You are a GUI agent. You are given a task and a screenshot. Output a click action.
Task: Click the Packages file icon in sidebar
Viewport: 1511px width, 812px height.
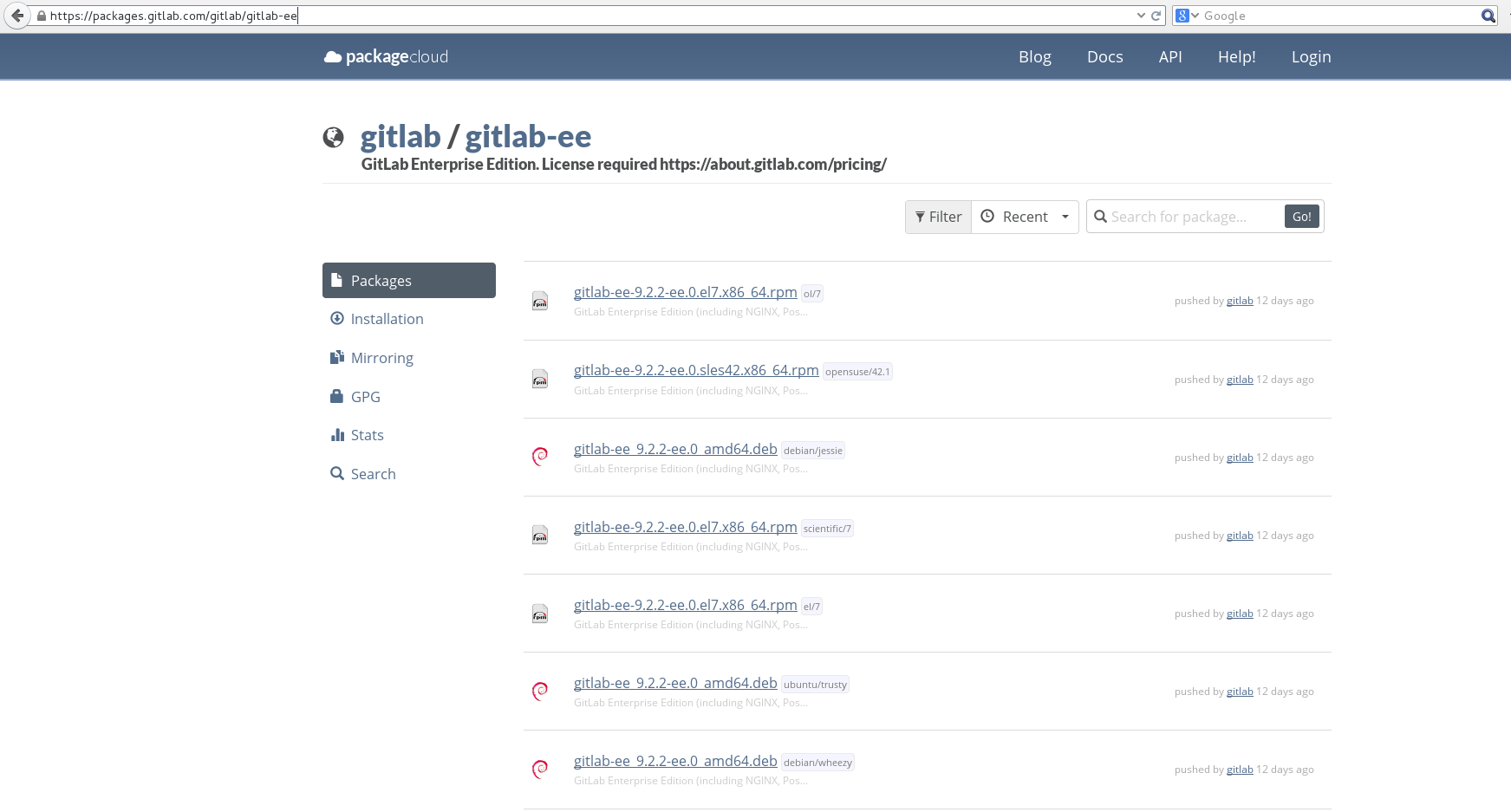pyautogui.click(x=336, y=280)
